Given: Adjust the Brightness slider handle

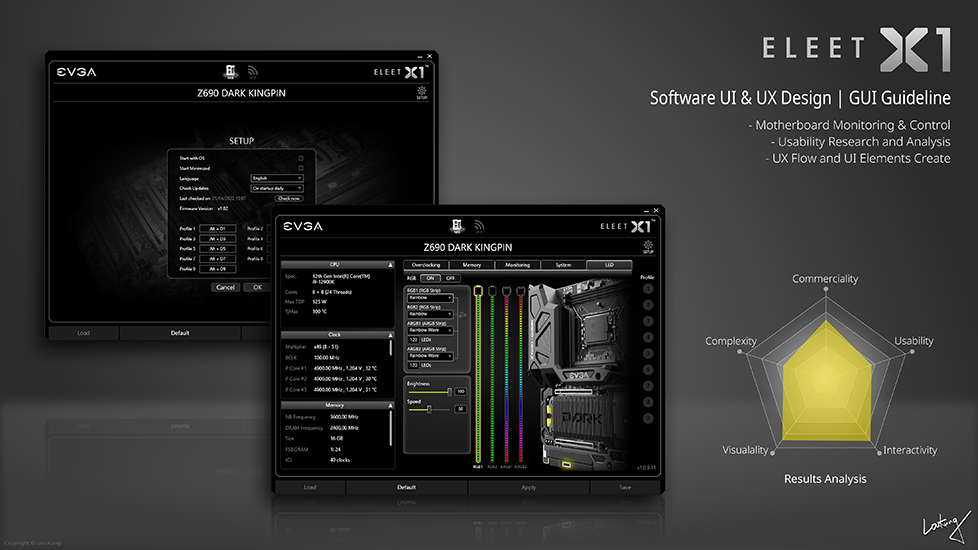Looking at the screenshot, I should click(x=449, y=392).
